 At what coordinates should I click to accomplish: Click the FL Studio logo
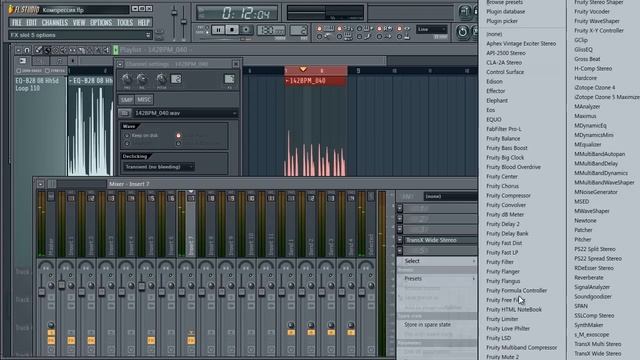pyautogui.click(x=23, y=9)
